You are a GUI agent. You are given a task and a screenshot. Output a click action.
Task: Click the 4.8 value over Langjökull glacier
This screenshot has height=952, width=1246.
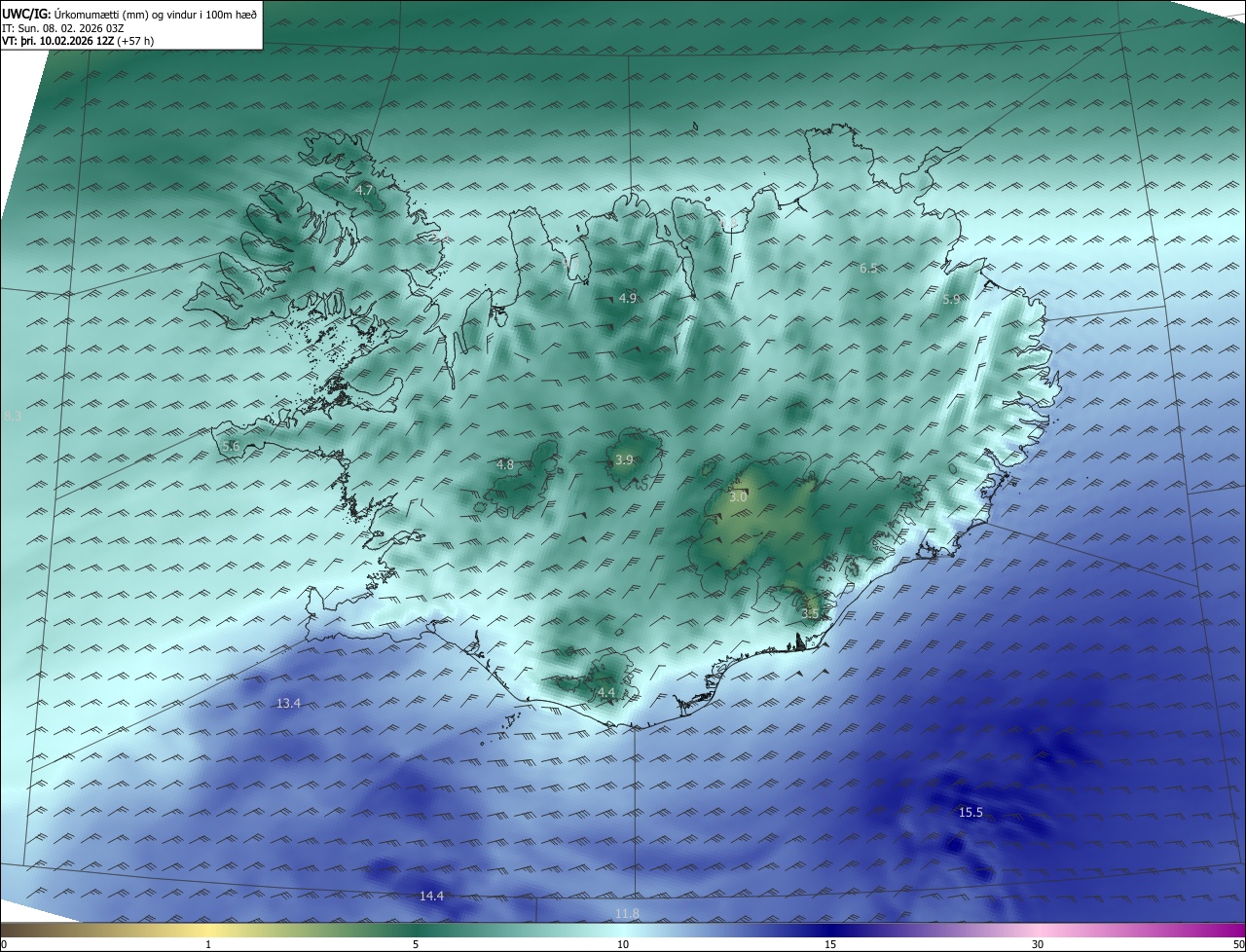coord(505,465)
